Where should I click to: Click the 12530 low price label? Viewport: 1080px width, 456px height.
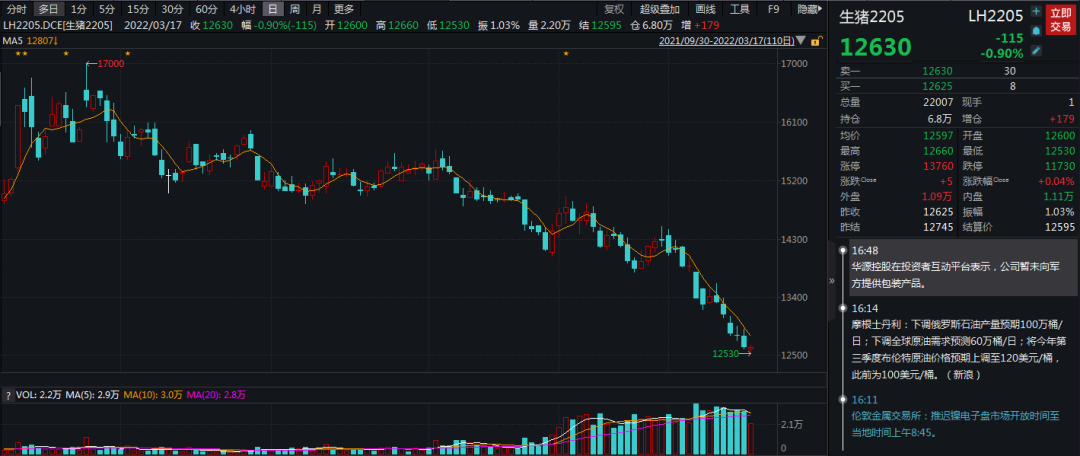pos(725,353)
